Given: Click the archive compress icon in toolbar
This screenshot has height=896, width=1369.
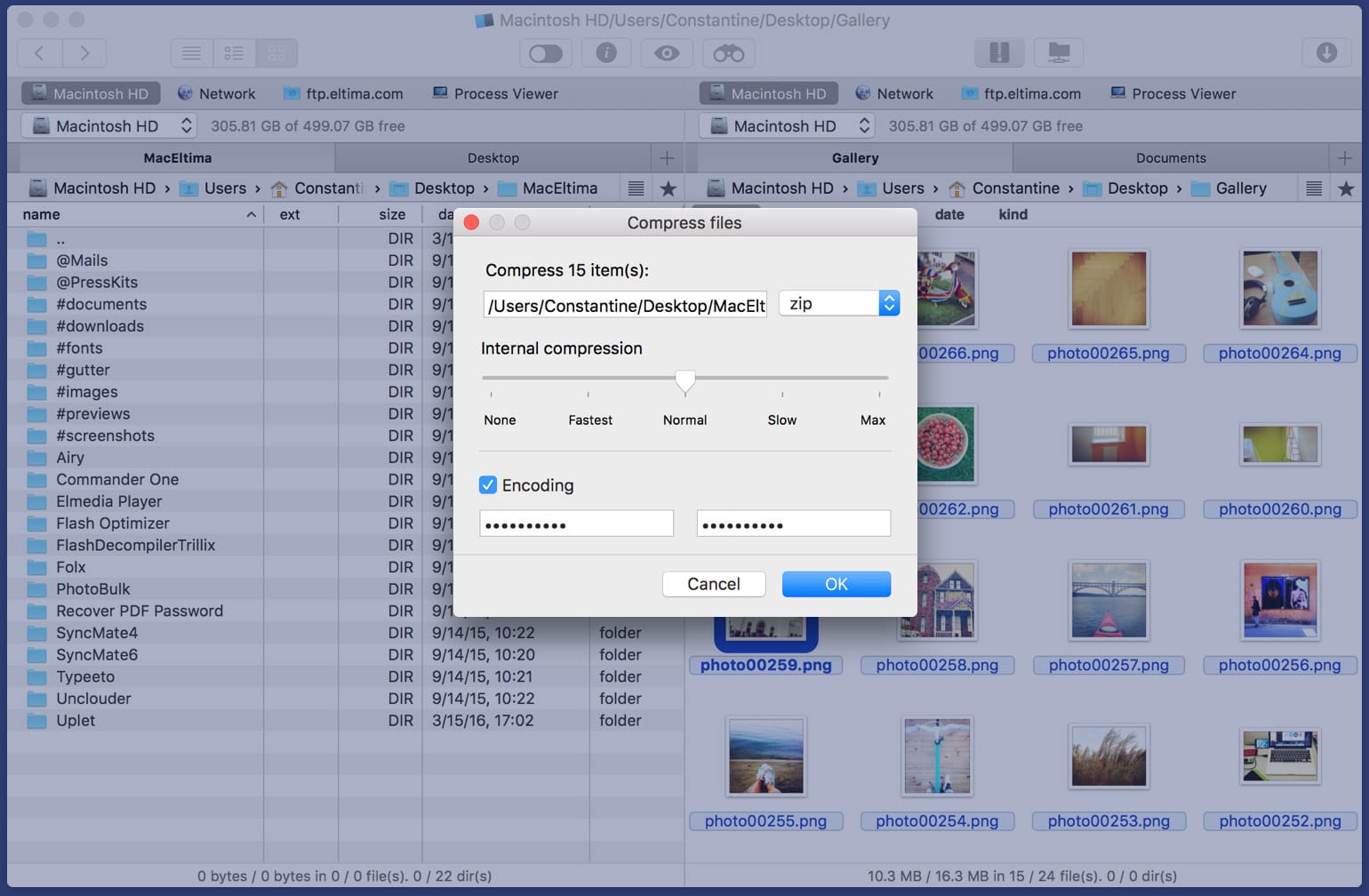Looking at the screenshot, I should pos(999,53).
